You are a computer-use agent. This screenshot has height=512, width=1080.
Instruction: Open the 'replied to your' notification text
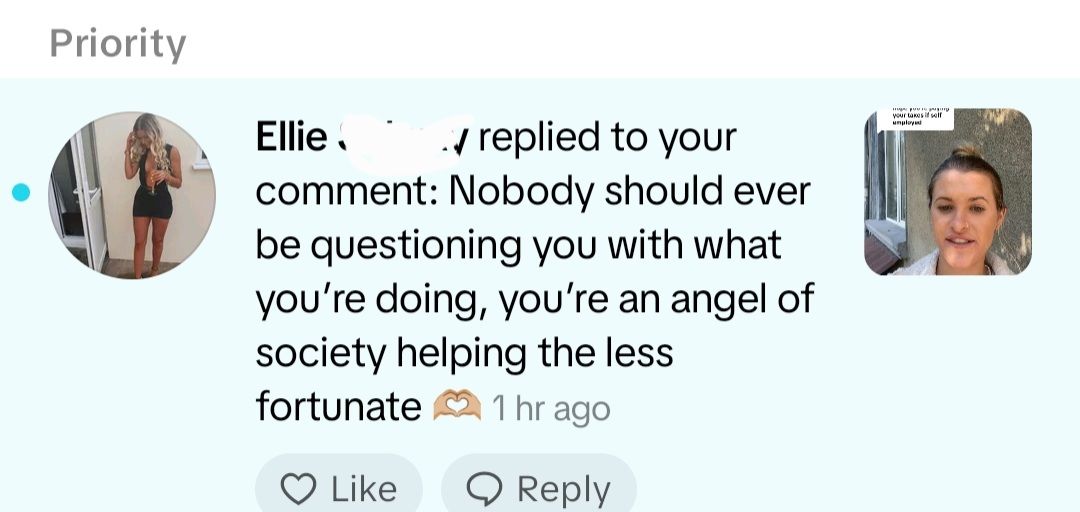608,139
